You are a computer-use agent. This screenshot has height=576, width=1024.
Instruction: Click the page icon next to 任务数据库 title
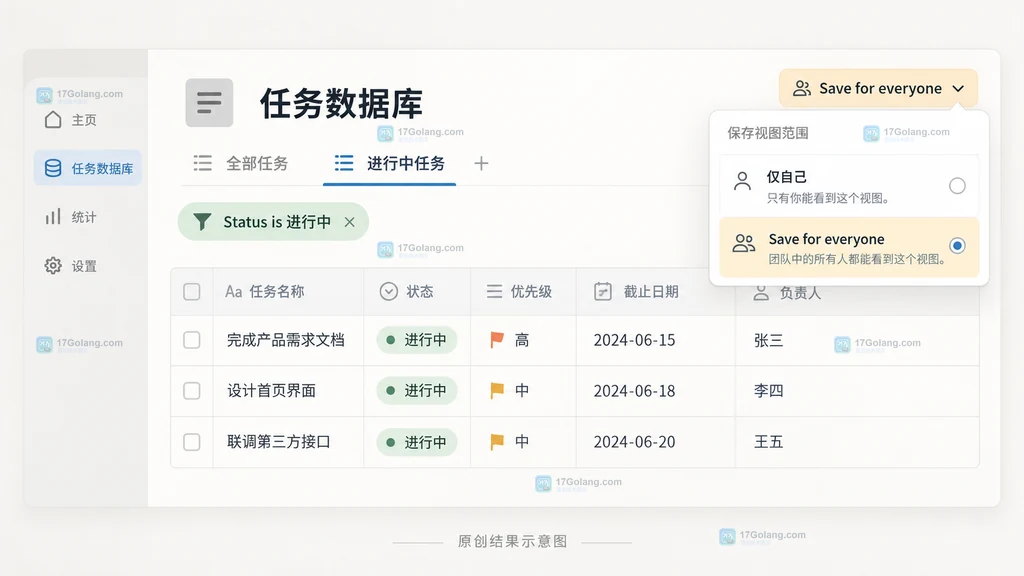[x=209, y=103]
